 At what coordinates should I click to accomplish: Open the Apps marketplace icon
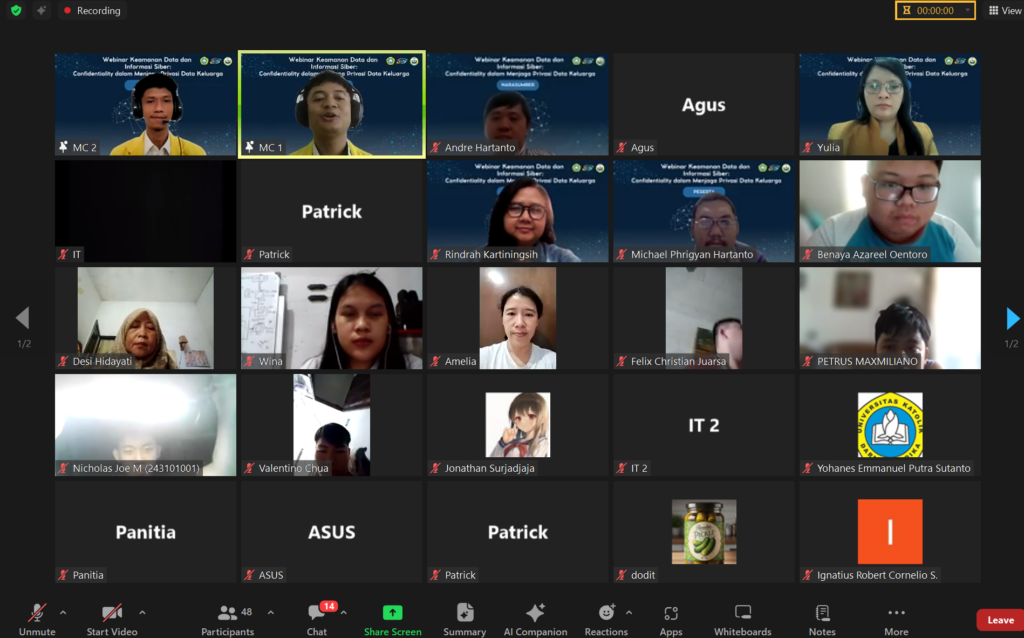(671, 613)
